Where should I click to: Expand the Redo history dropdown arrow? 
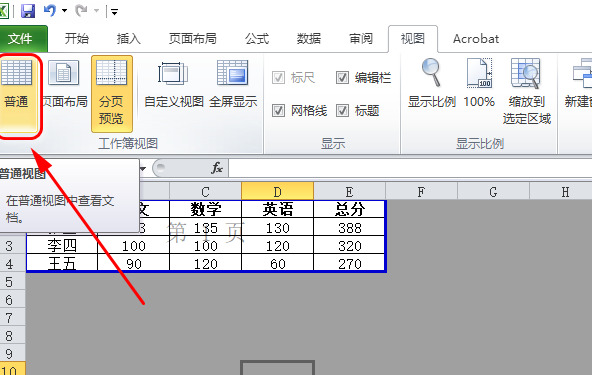[97, 11]
